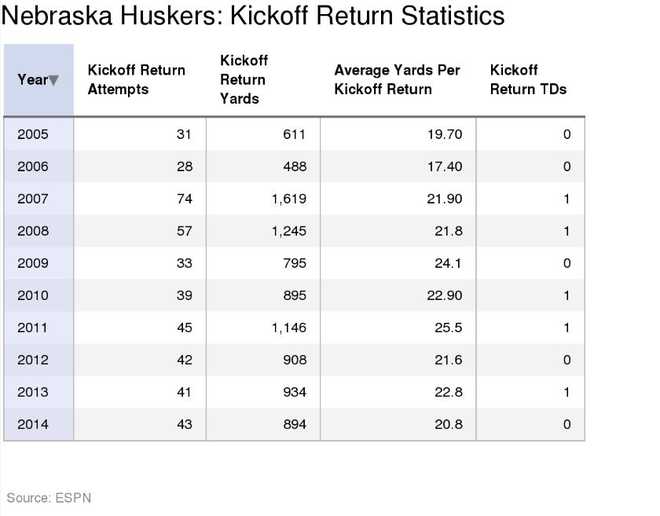Sort by Kickoff Return Attempts header
Image resolution: width=660 pixels, height=516 pixels.
click(136, 80)
